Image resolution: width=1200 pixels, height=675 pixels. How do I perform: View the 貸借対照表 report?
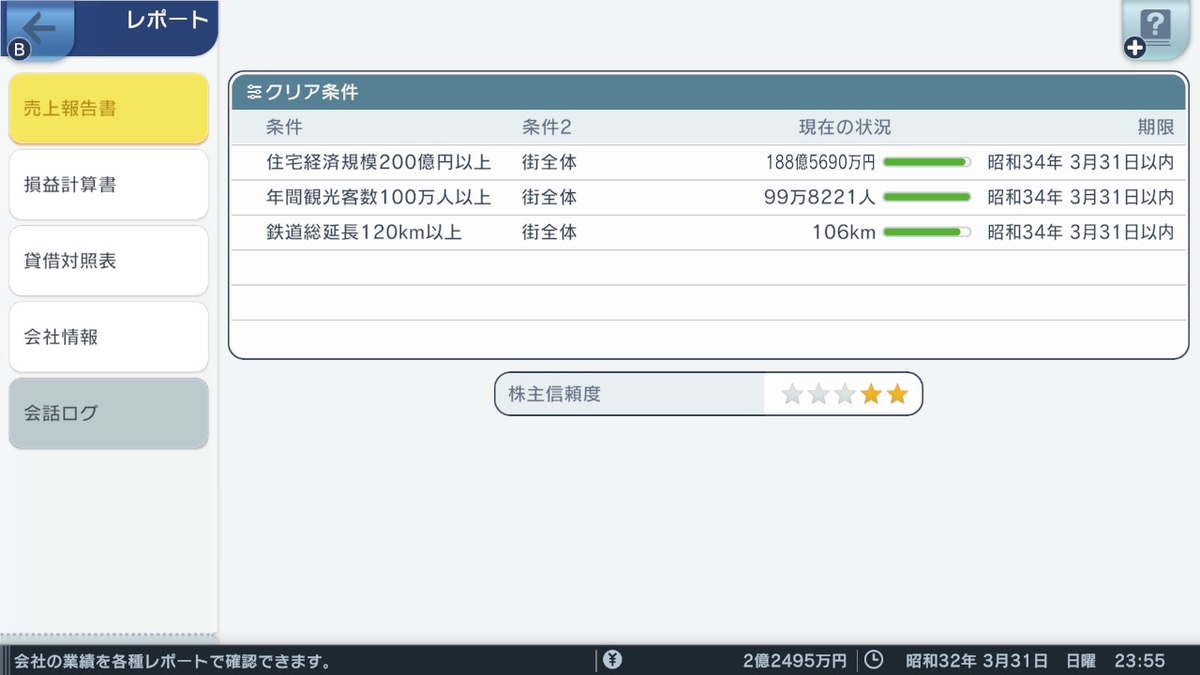pos(109,261)
